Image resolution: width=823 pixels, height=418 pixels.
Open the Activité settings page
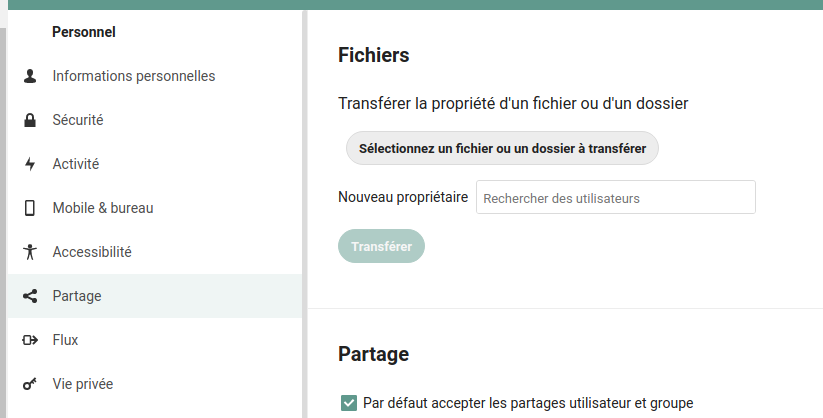(x=76, y=164)
